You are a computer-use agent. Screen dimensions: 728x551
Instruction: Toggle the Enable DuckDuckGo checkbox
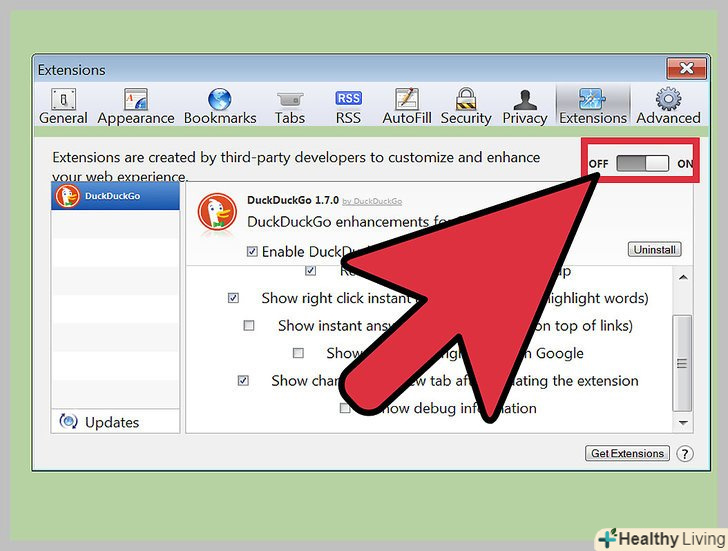(252, 252)
